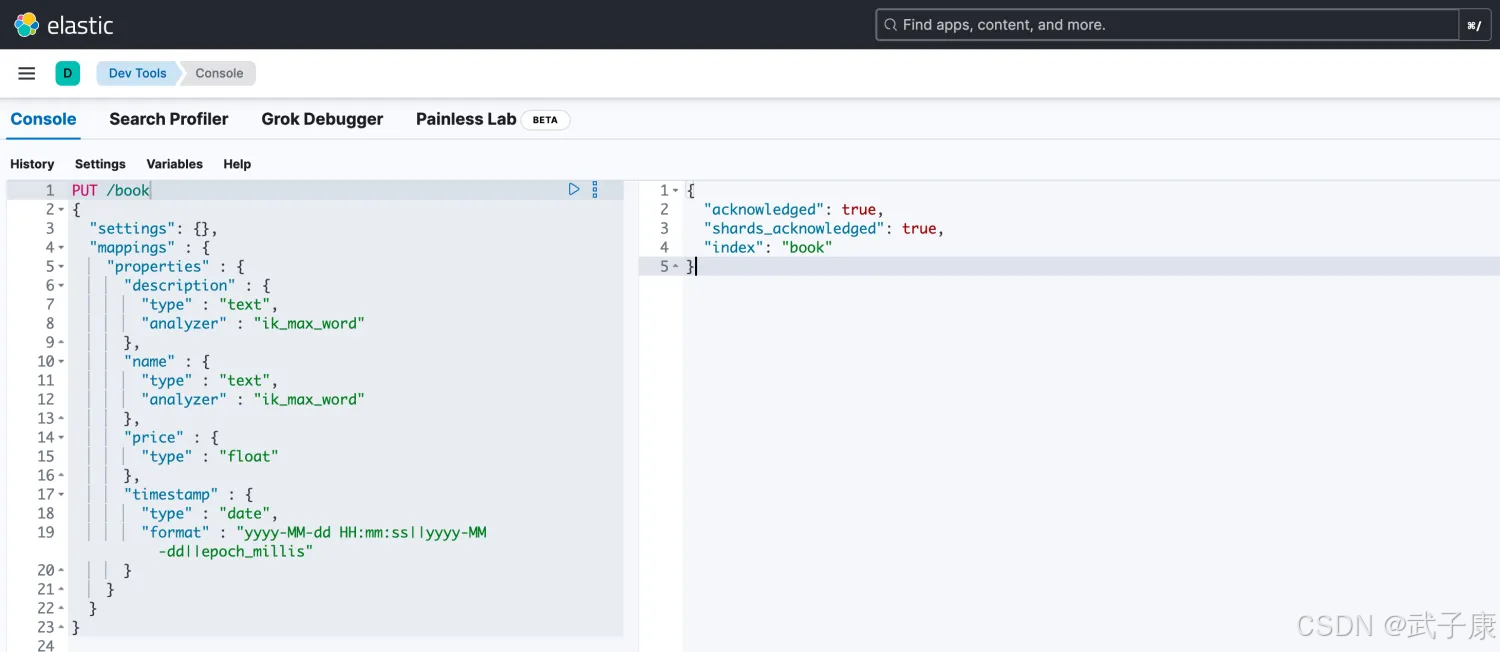Open console History
This screenshot has width=1500, height=652.
coord(32,164)
